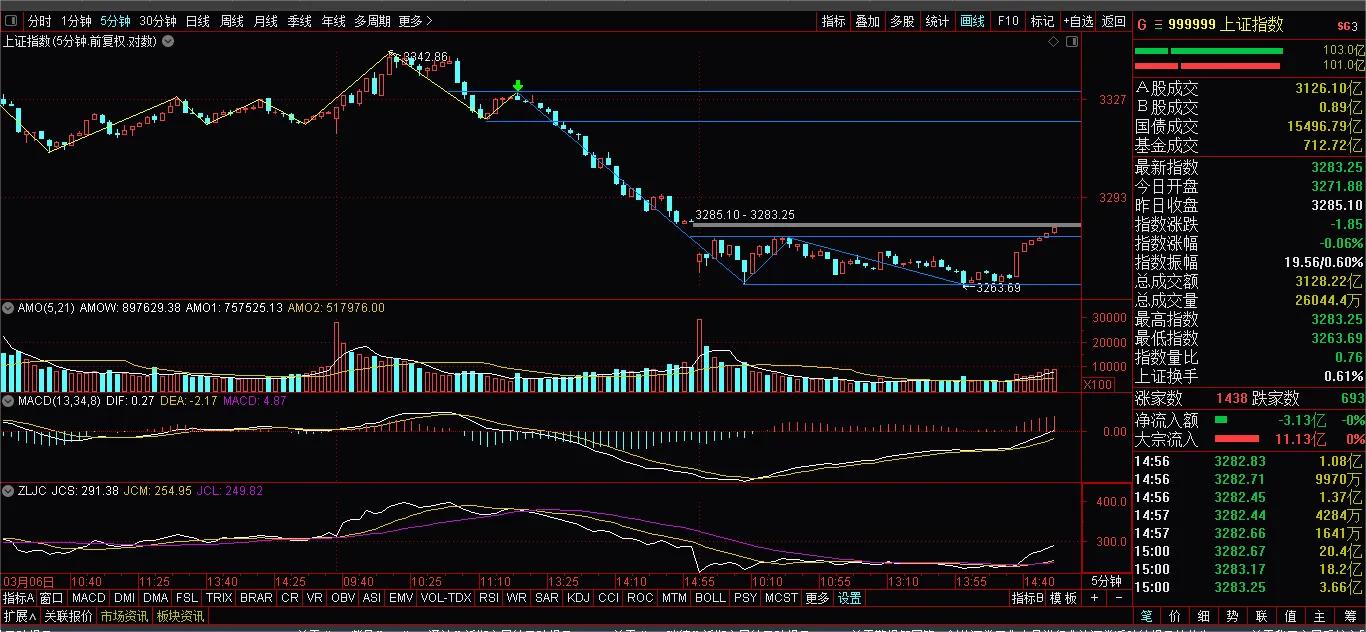The height and width of the screenshot is (632, 1366).
Task: Switch to 季线 quarterly chart
Action: coord(300,21)
